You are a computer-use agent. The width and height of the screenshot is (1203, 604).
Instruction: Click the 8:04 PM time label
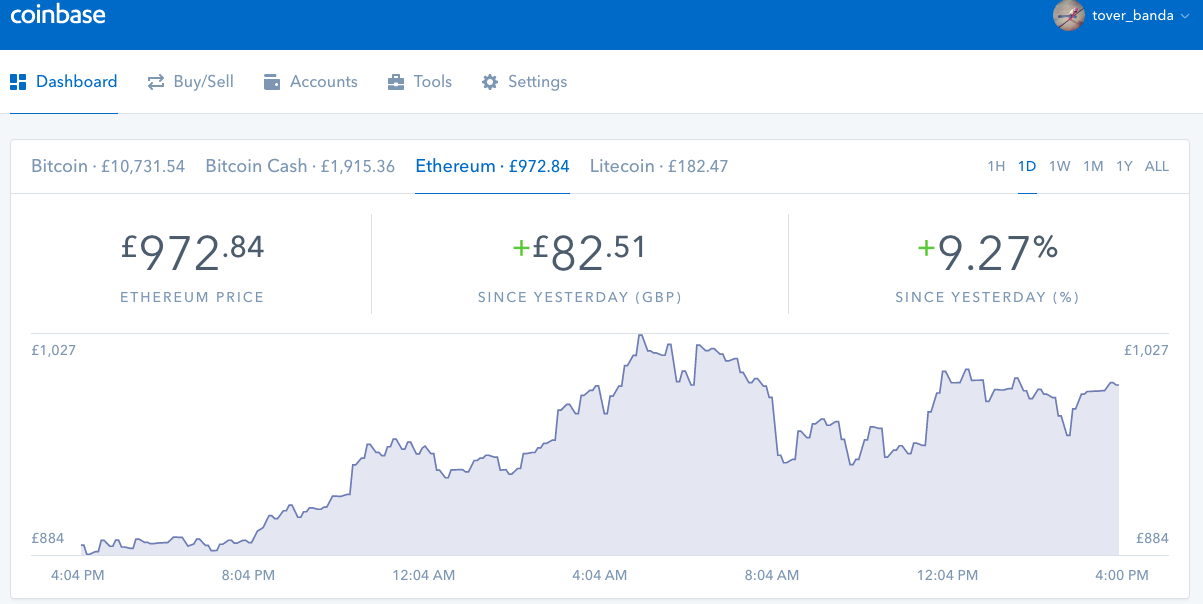249,575
